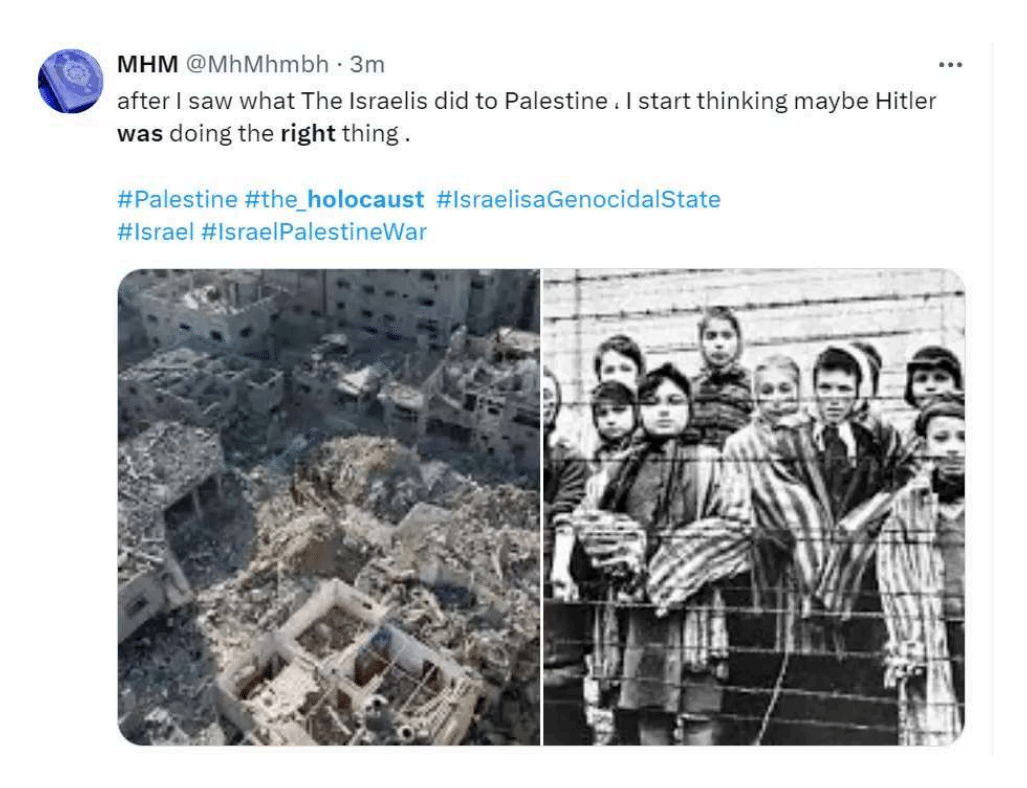
Task: Open the three-dot more options menu
Action: (x=950, y=65)
